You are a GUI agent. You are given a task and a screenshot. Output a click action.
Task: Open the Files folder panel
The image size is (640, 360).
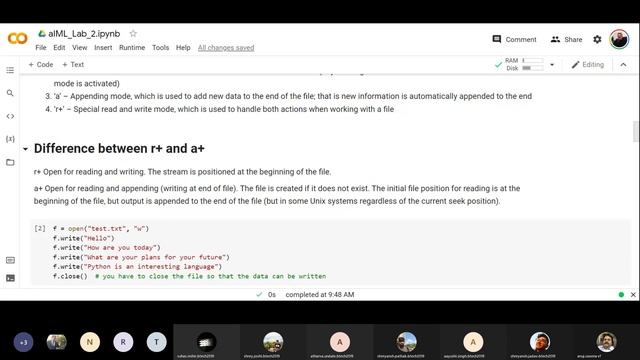coord(10,162)
